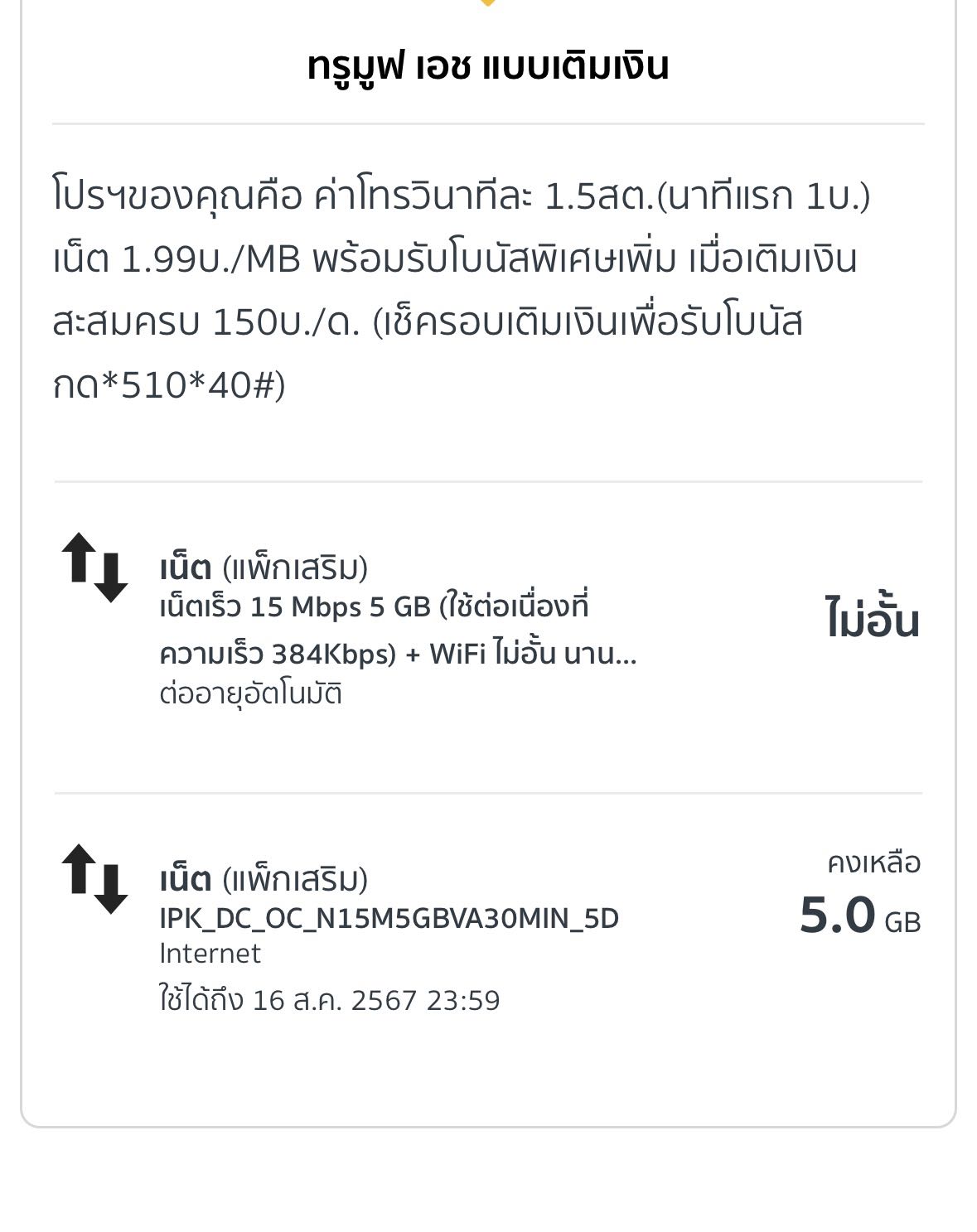The height and width of the screenshot is (1232, 977).
Task: Click the data arrows icon for unlimited package
Action: tap(94, 568)
